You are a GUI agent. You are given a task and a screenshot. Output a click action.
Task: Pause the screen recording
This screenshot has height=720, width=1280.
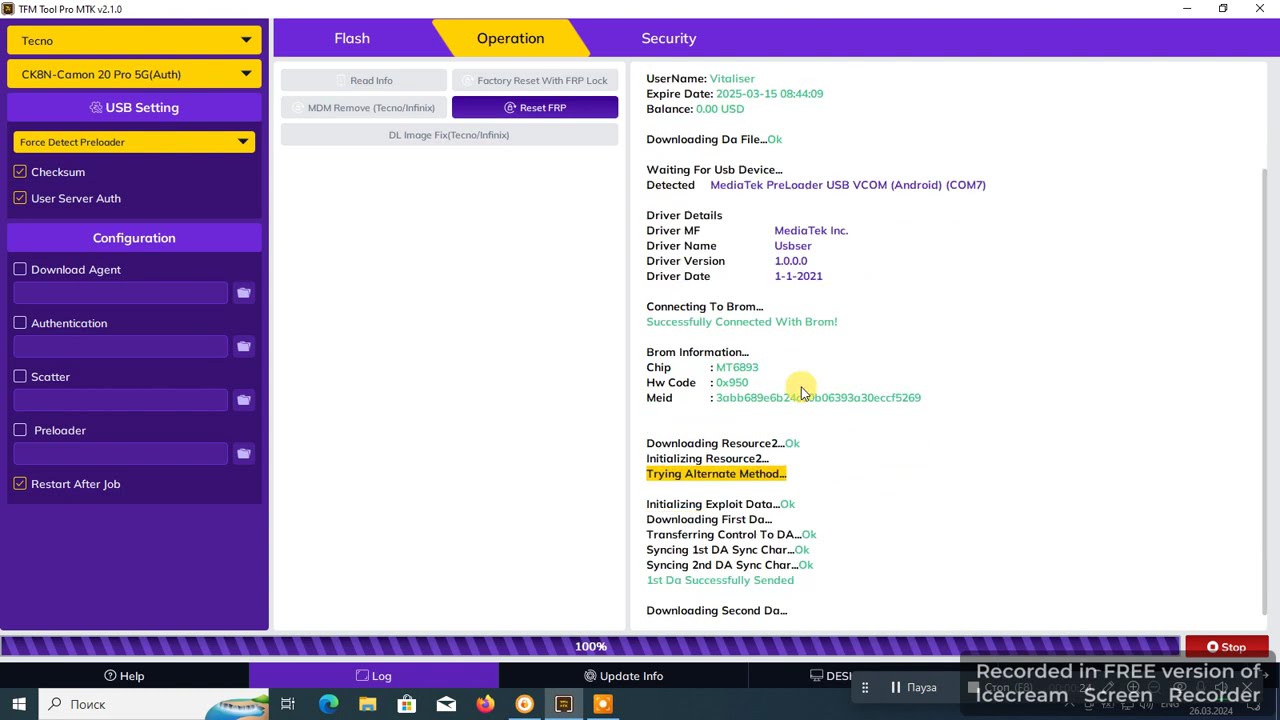coord(914,688)
